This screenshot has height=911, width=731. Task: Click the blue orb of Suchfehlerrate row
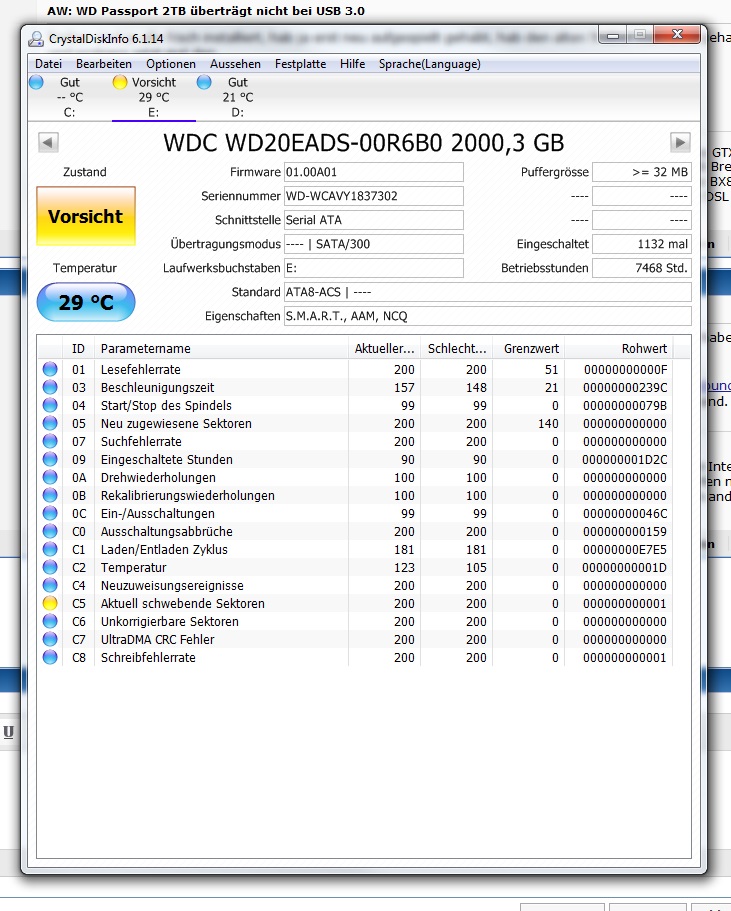[x=50, y=441]
